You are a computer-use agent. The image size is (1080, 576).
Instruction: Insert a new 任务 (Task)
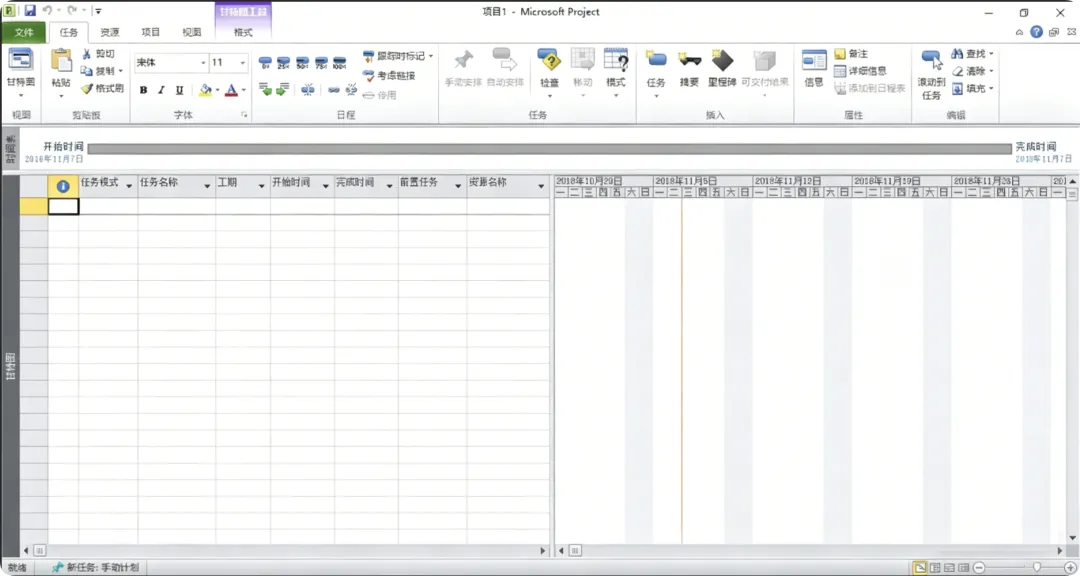[656, 72]
